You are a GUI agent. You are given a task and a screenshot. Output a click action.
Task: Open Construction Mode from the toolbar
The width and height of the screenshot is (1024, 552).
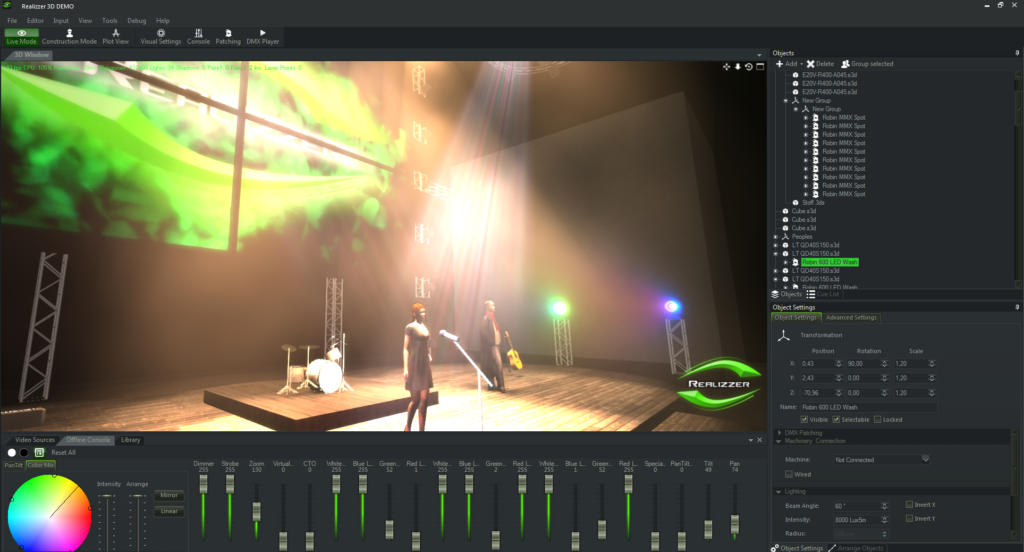[69, 37]
